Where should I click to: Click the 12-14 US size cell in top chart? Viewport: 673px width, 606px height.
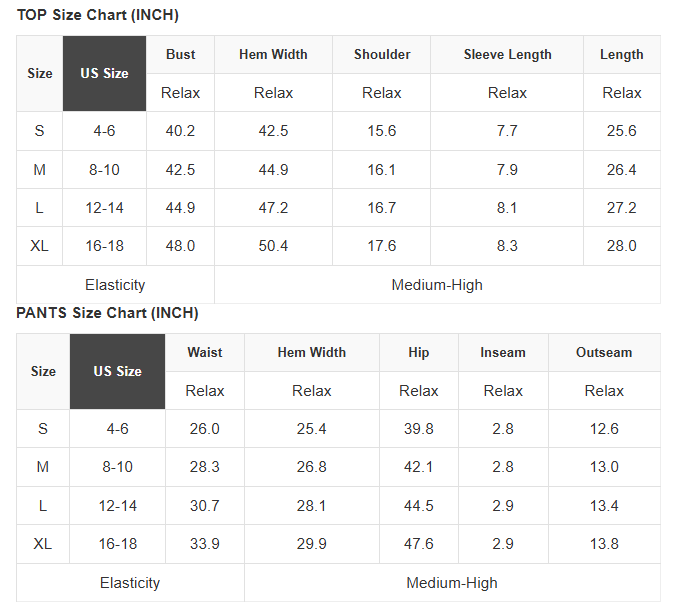point(104,208)
